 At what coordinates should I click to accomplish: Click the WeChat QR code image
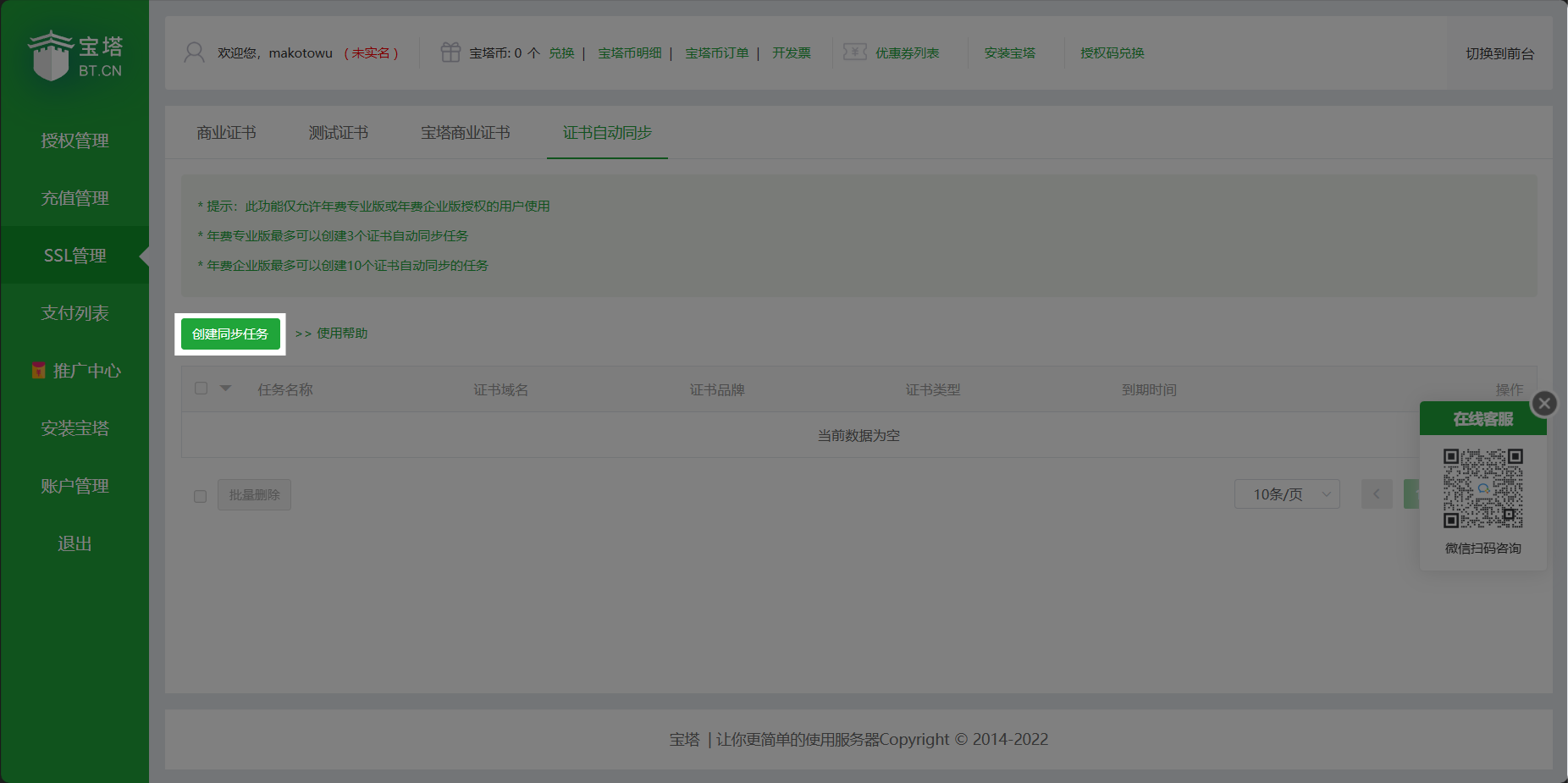click(1482, 488)
